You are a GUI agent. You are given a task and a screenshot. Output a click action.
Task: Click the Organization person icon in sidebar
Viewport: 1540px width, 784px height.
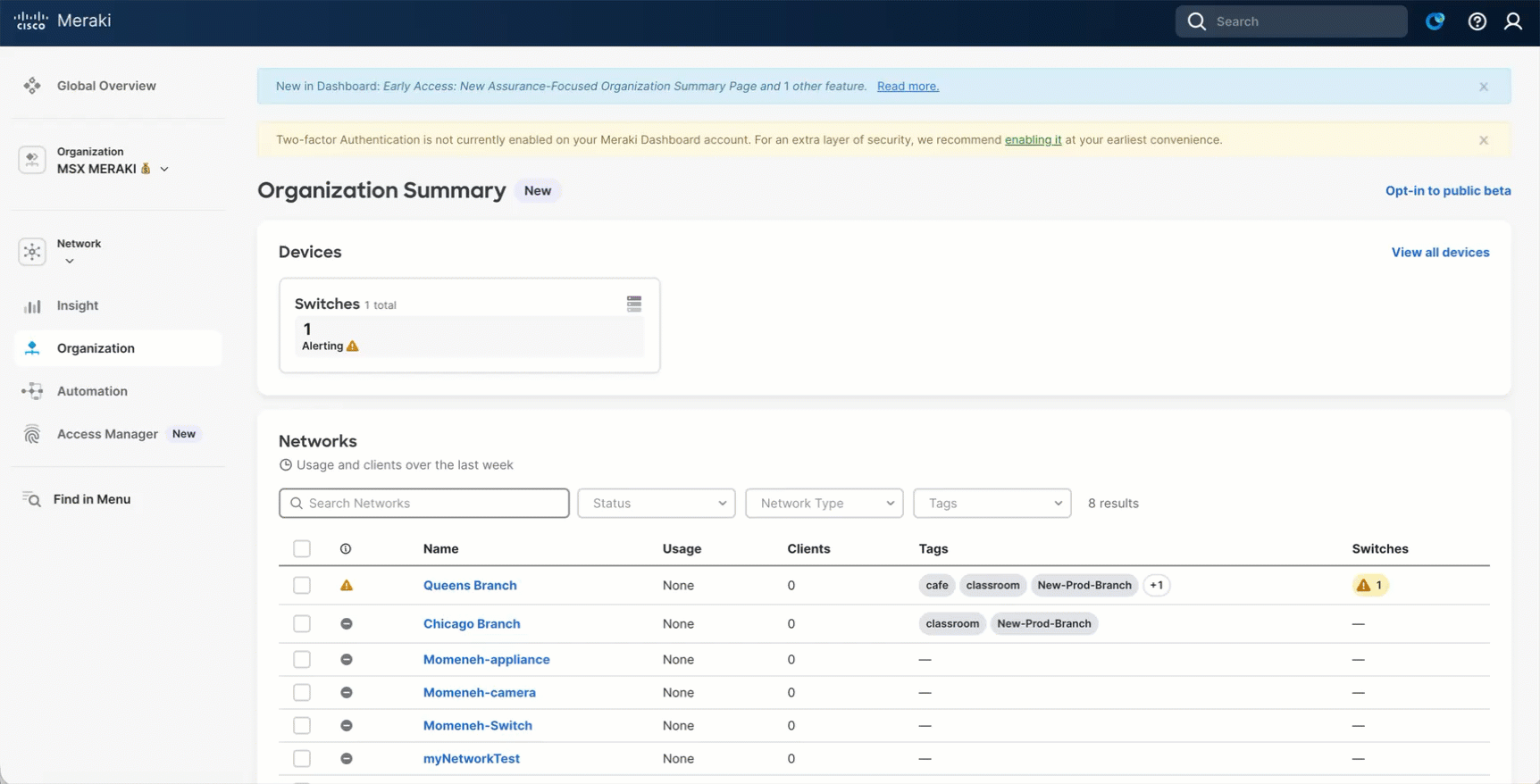click(x=32, y=348)
